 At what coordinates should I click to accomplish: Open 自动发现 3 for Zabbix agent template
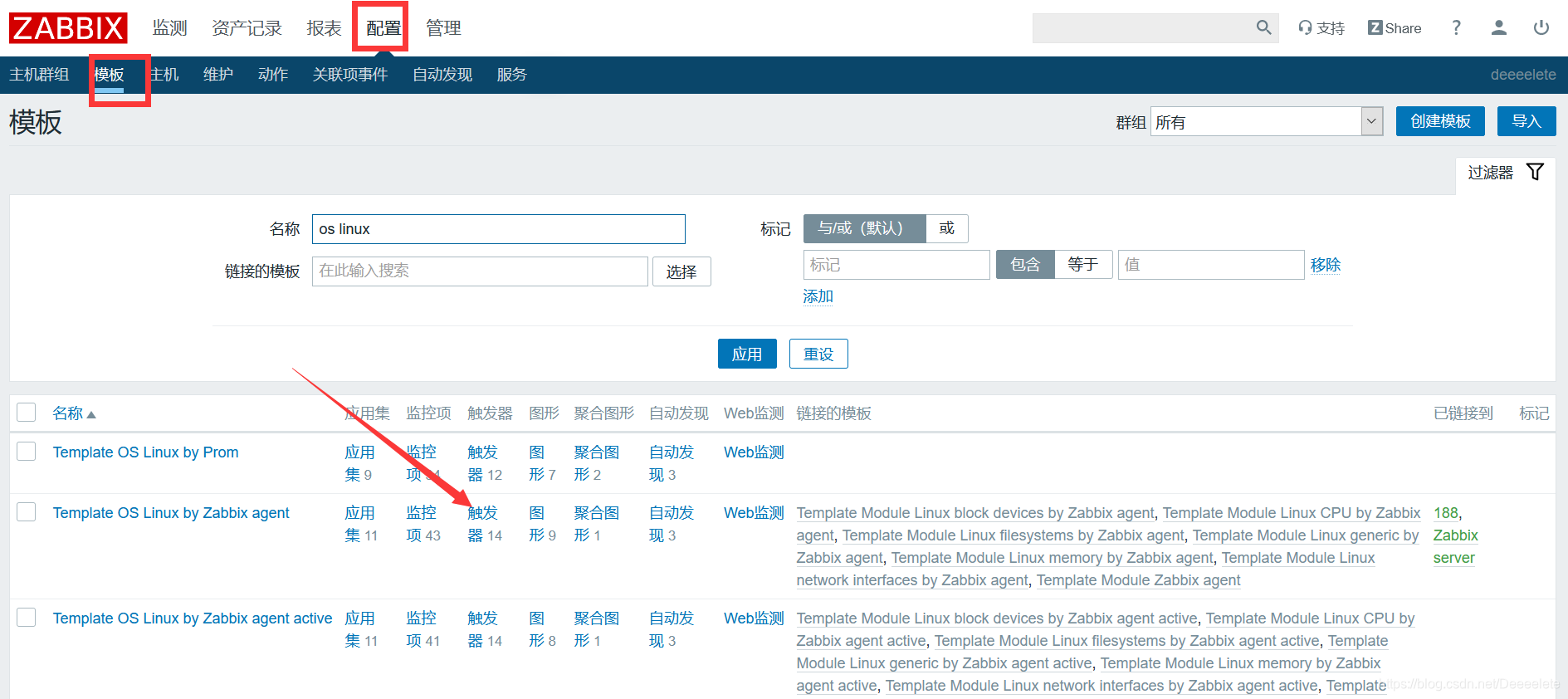coord(672,524)
